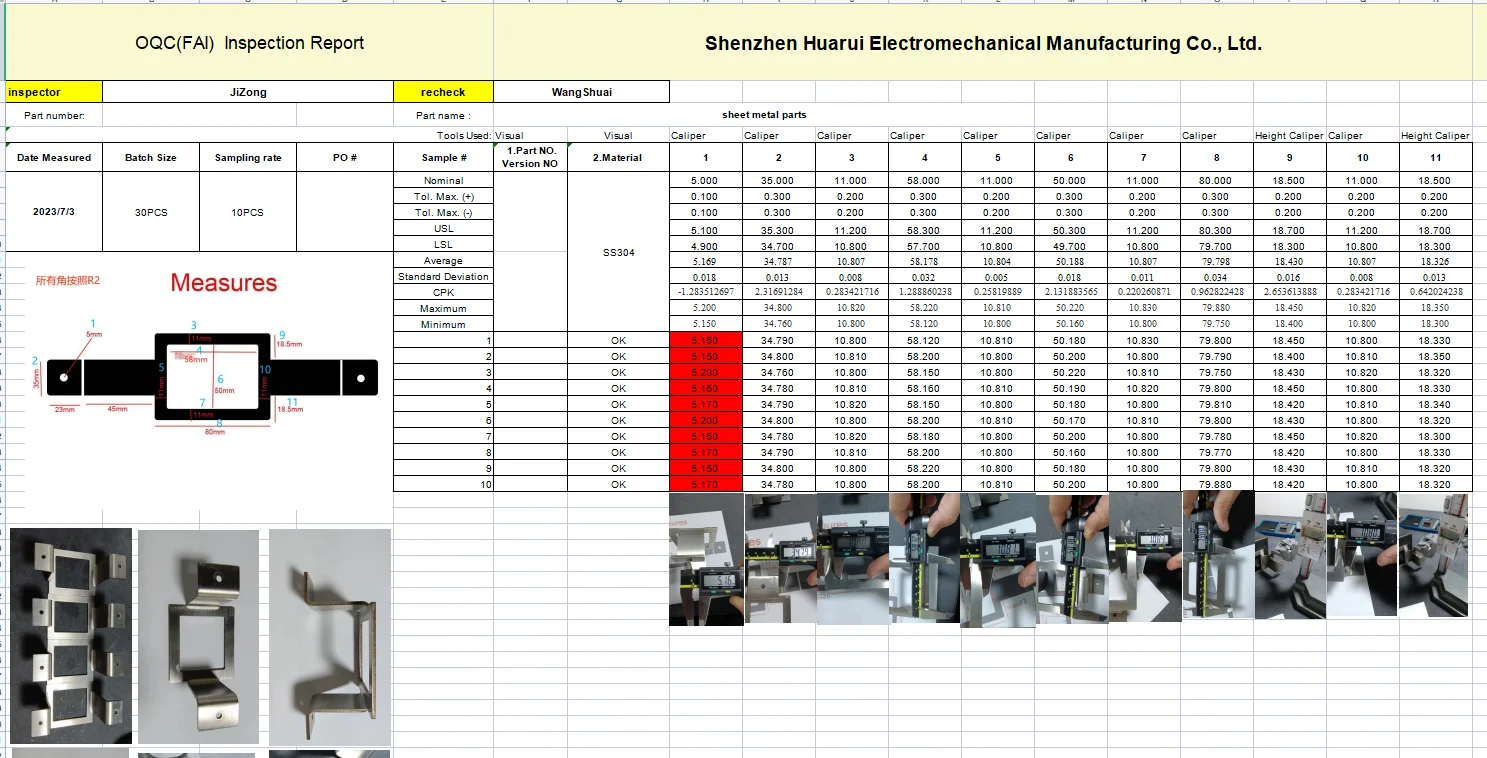The height and width of the screenshot is (758, 1487).
Task: Open the height caliper photo below column 11
Action: click(x=1436, y=555)
